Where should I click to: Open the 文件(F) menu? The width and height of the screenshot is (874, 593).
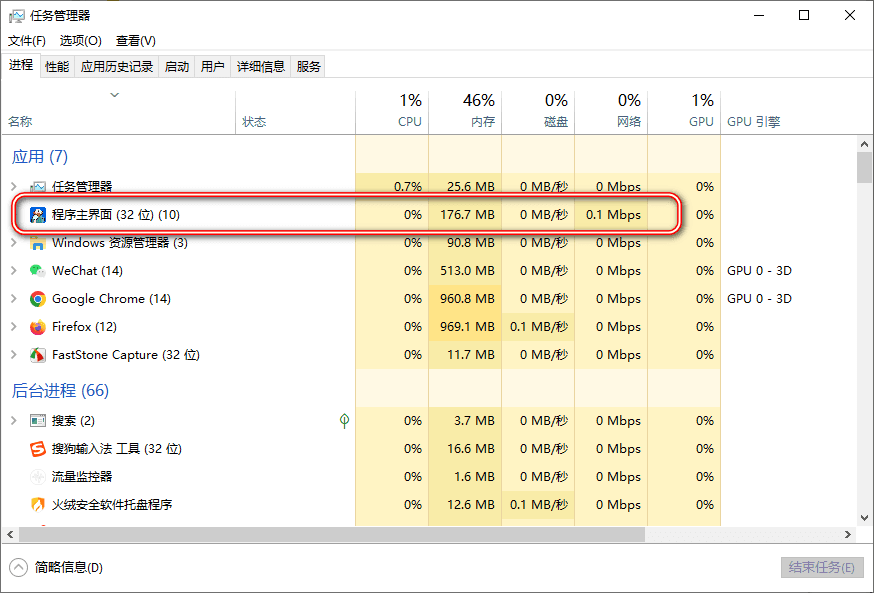click(27, 41)
